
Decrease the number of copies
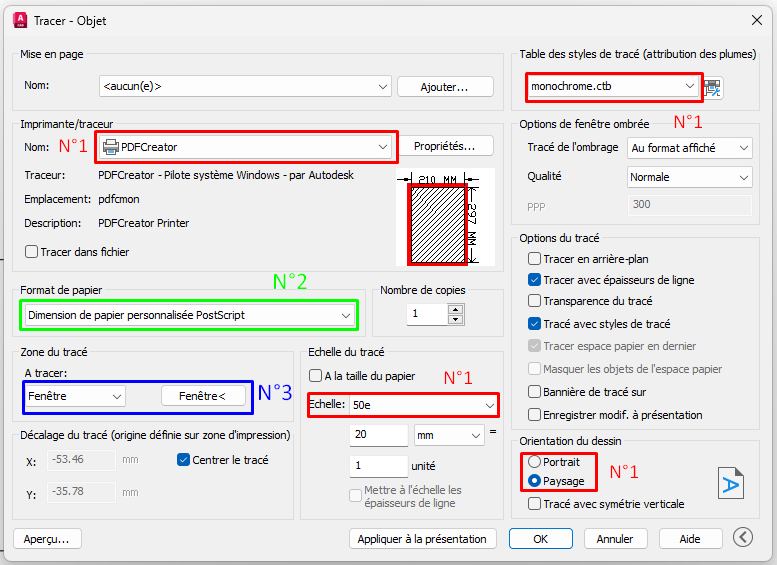point(455,319)
